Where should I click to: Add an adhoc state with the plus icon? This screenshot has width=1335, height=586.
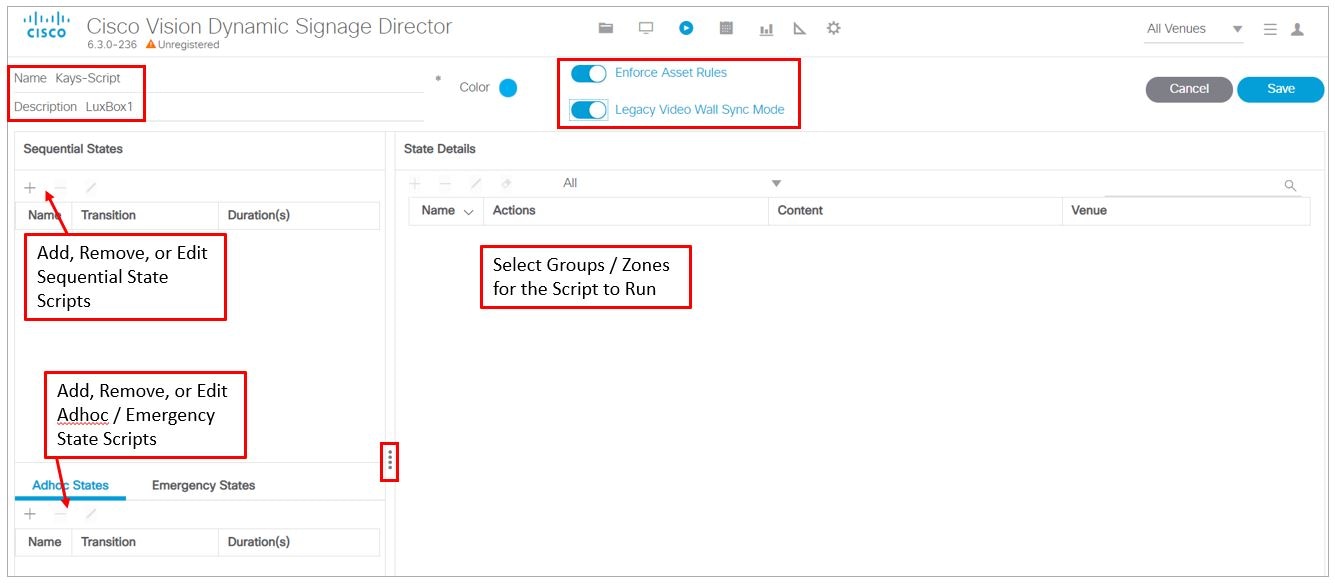(x=30, y=514)
